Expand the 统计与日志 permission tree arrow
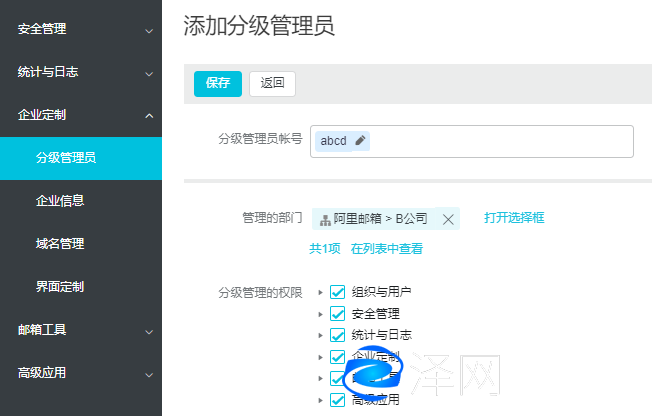Image resolution: width=652 pixels, height=416 pixels. 320,335
